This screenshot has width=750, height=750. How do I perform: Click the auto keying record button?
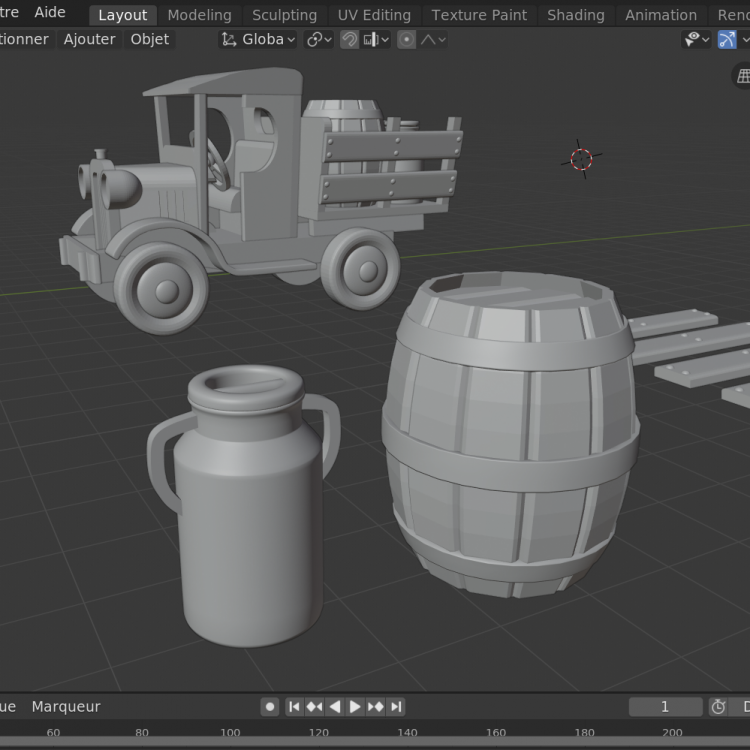pyautogui.click(x=270, y=706)
